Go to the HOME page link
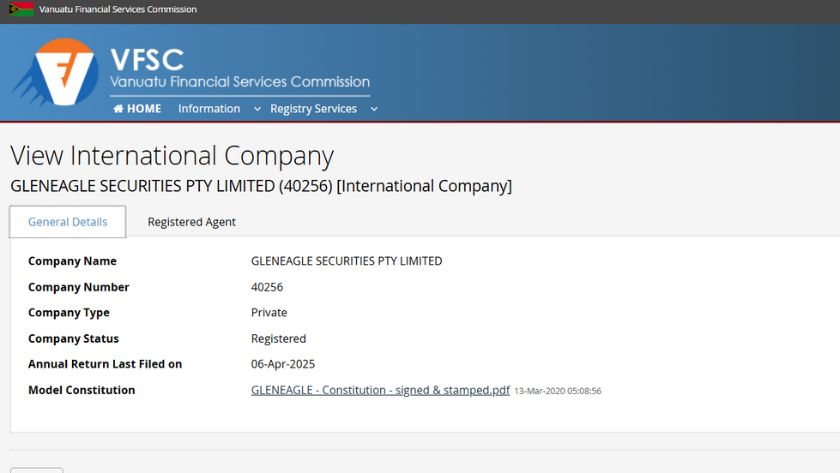The height and width of the screenshot is (473, 840). click(x=144, y=109)
